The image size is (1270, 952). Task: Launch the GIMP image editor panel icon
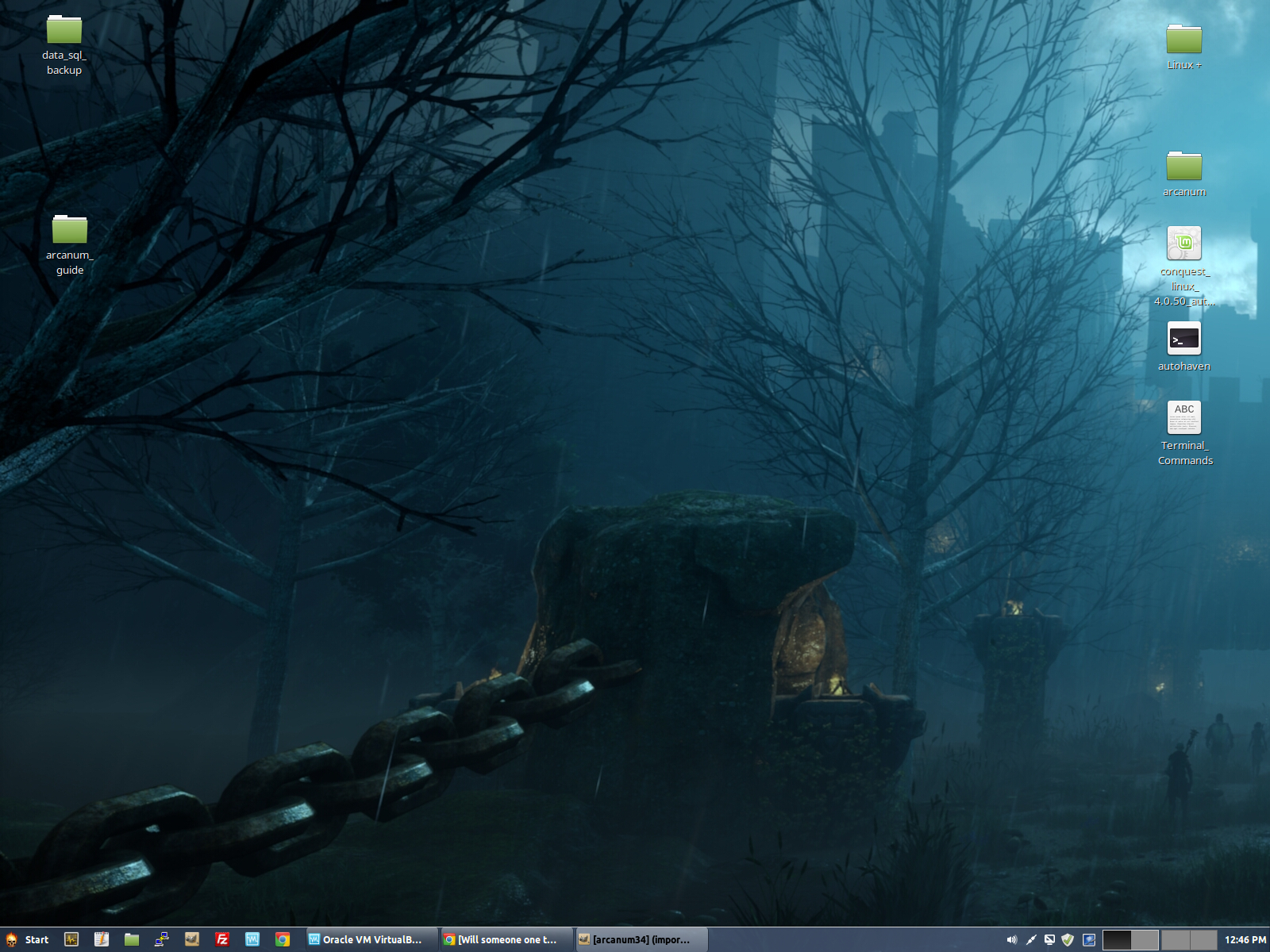[x=192, y=939]
